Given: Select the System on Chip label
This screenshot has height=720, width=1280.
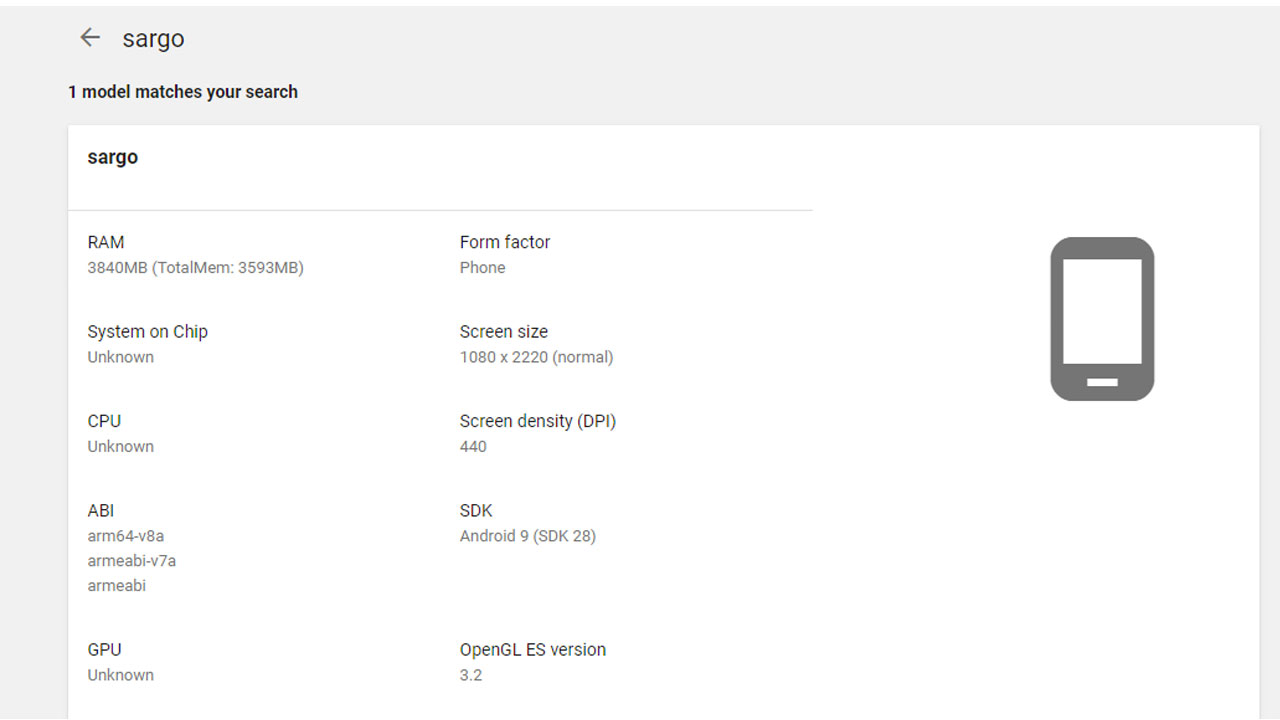Looking at the screenshot, I should tap(148, 332).
